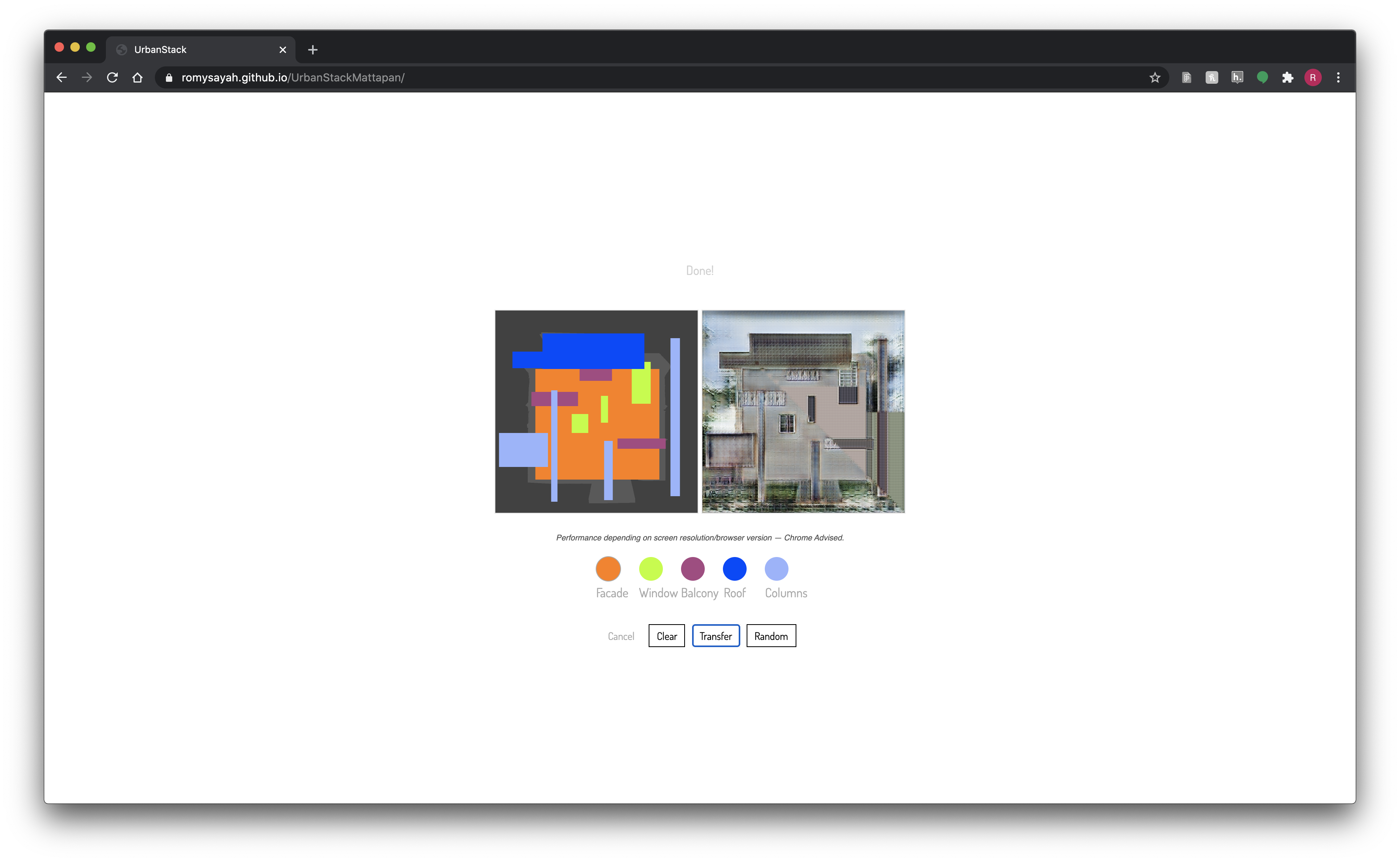This screenshot has width=1400, height=862.
Task: Click the green circle extension icon
Action: pos(1262,77)
